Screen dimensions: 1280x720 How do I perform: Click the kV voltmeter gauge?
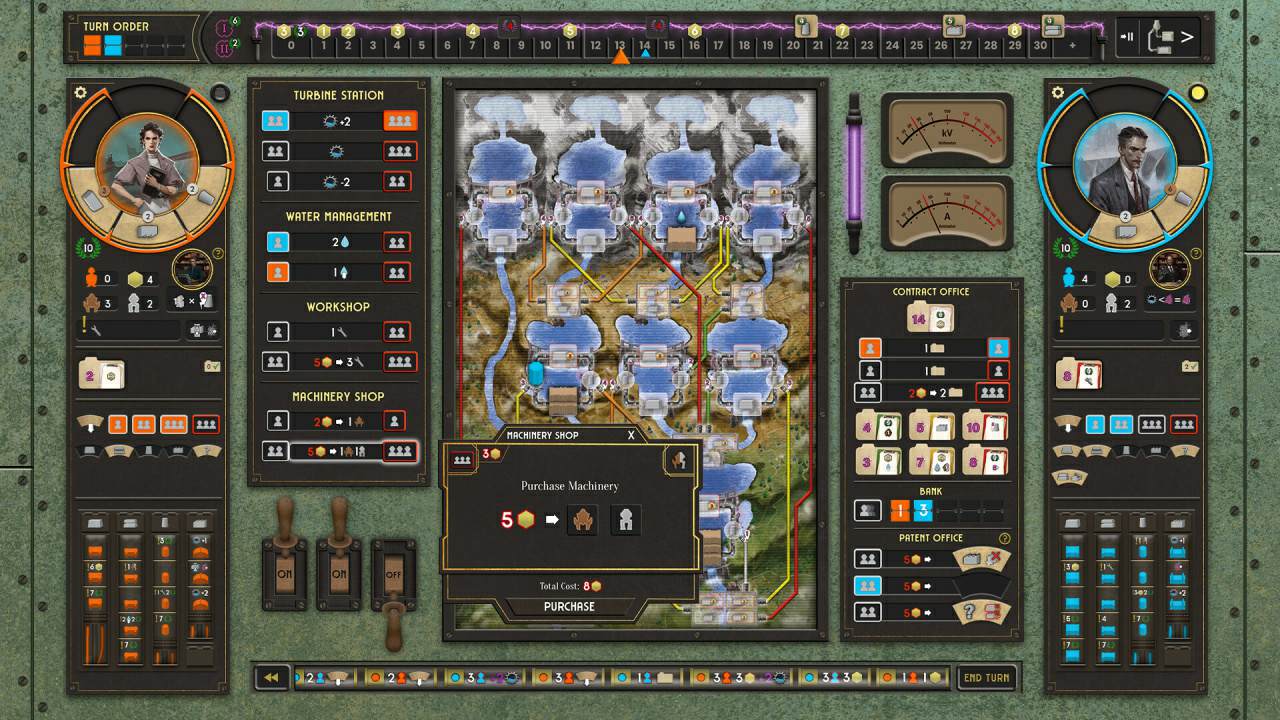pos(946,130)
